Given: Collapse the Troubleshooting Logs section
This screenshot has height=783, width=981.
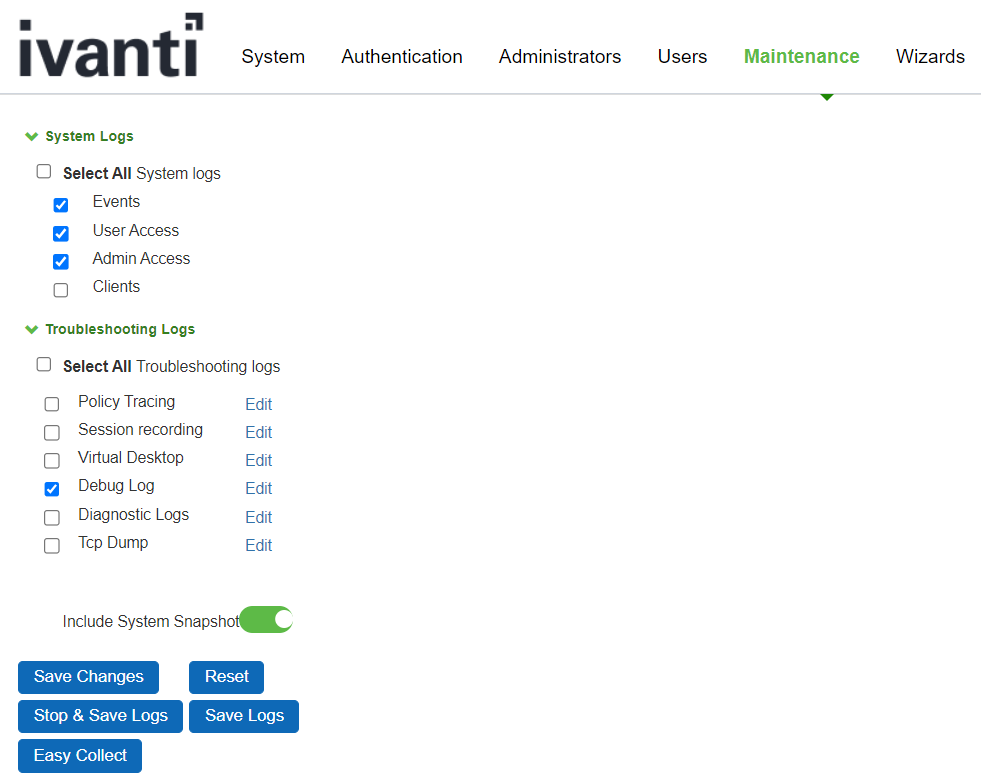Looking at the screenshot, I should pyautogui.click(x=32, y=329).
